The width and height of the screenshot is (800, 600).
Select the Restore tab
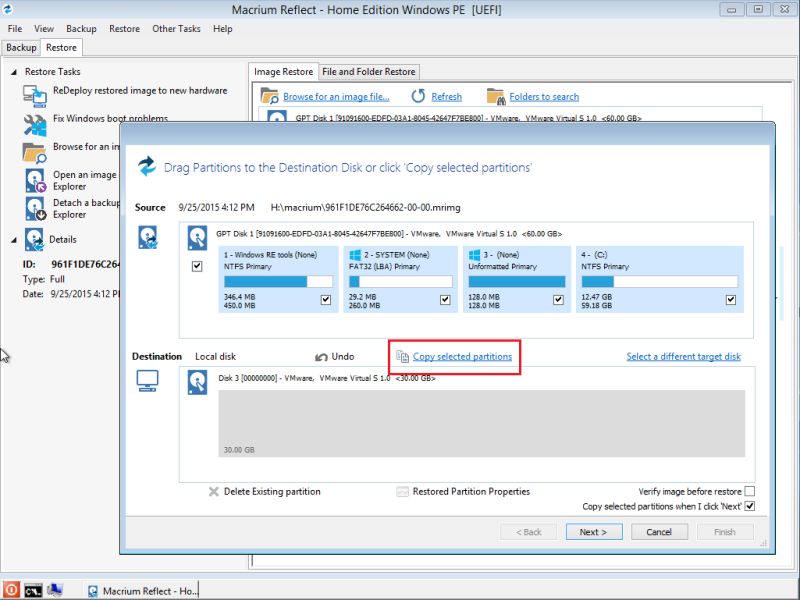61,47
